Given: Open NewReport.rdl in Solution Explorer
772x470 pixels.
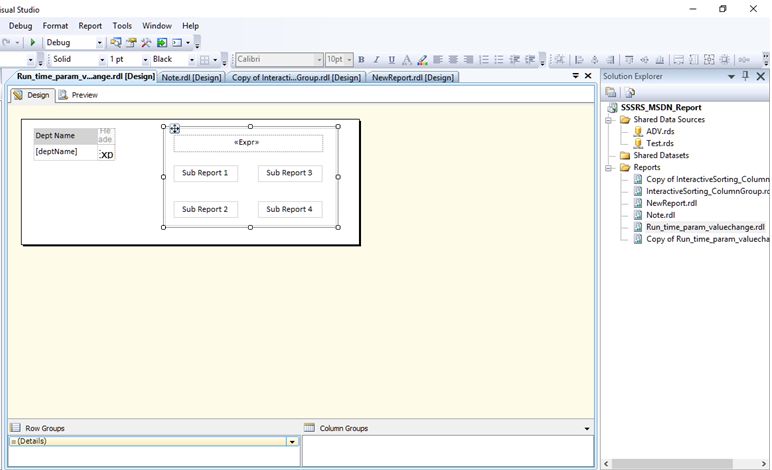Looking at the screenshot, I should tap(671, 203).
